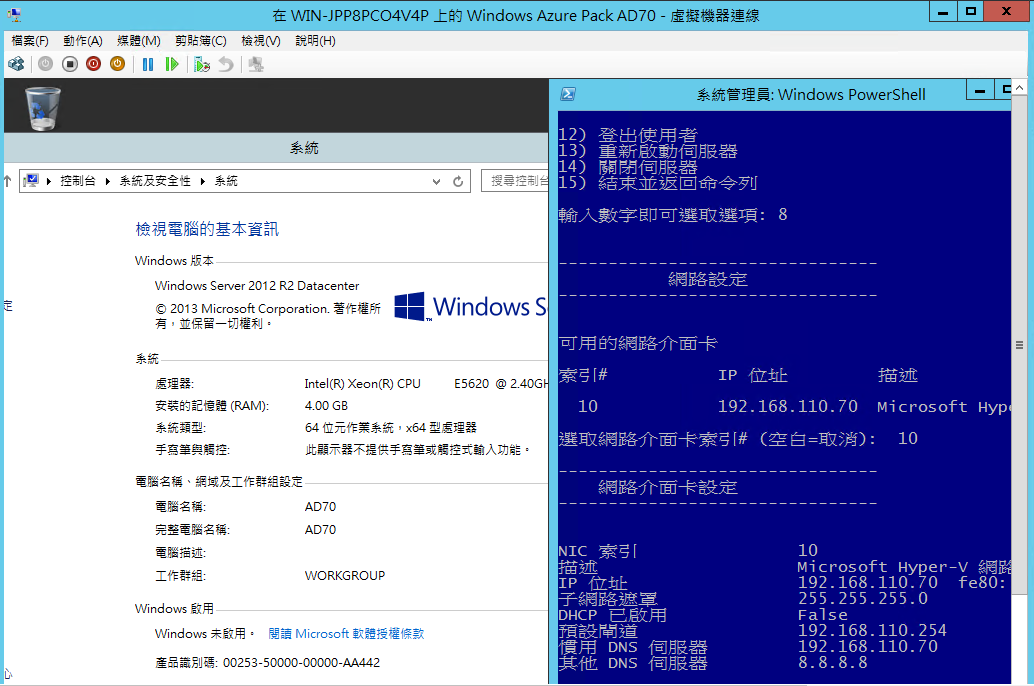Pause the virtual machine

pyautogui.click(x=148, y=64)
